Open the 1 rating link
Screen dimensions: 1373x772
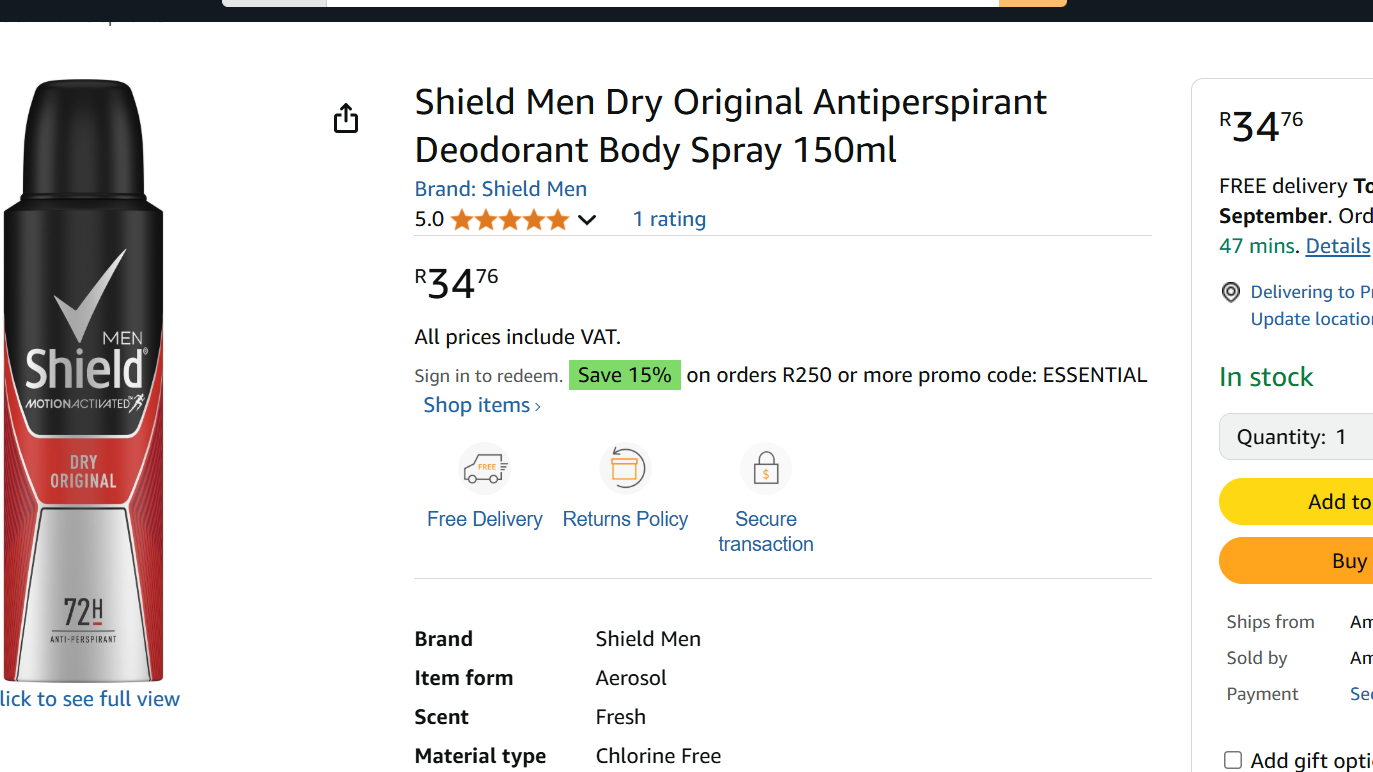point(669,219)
